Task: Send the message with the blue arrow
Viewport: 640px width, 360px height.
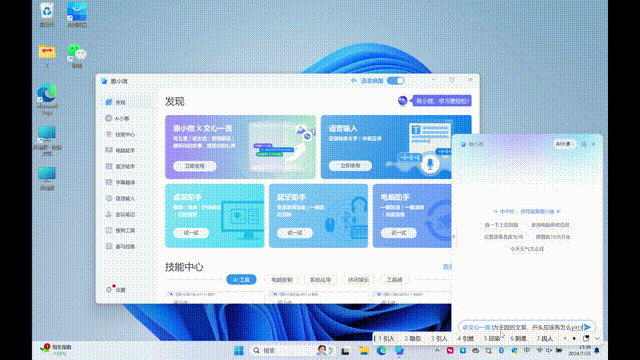Action: click(587, 327)
